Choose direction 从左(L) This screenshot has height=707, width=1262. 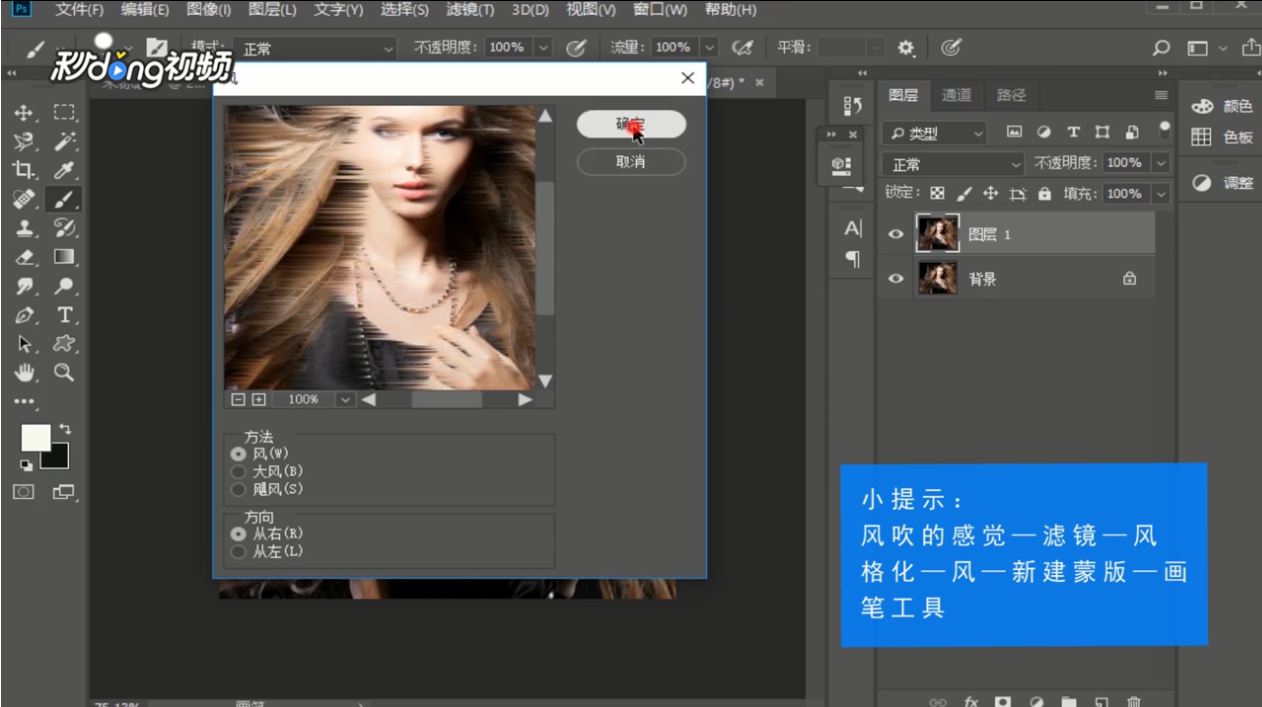pyautogui.click(x=238, y=551)
